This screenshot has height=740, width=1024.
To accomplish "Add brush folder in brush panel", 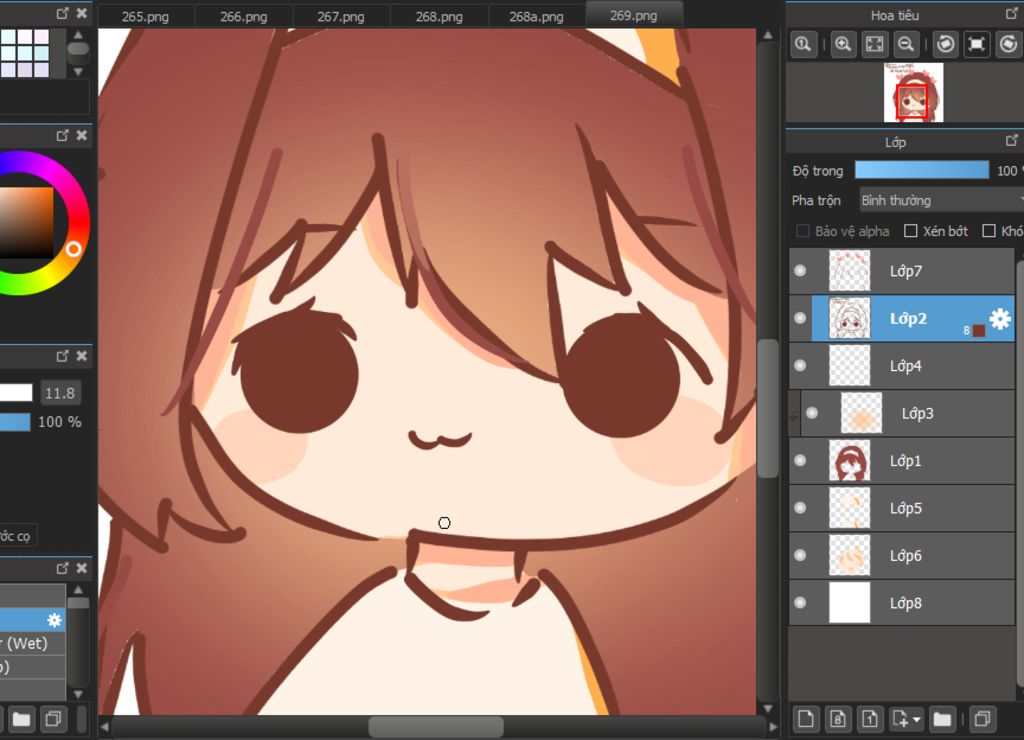I will 21,719.
